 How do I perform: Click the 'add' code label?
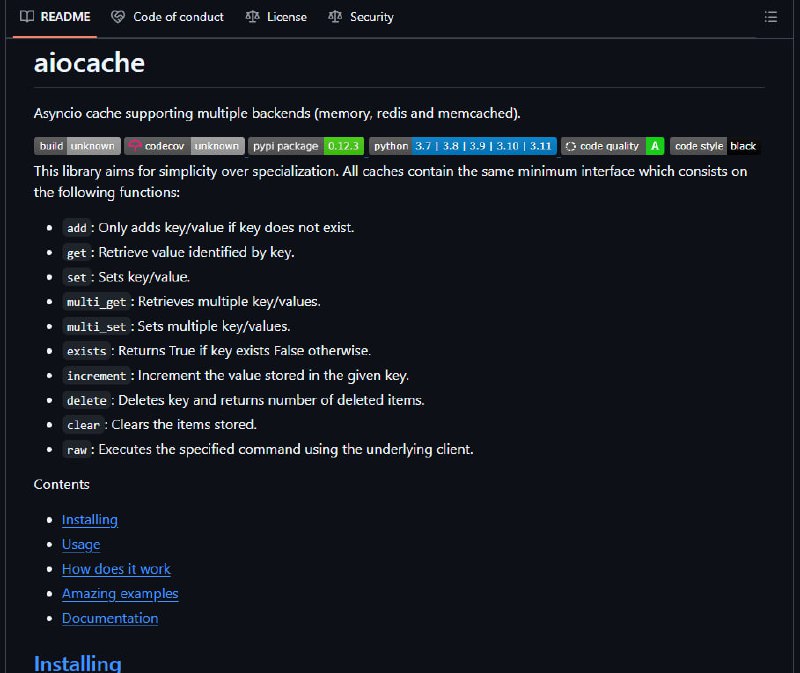(77, 228)
